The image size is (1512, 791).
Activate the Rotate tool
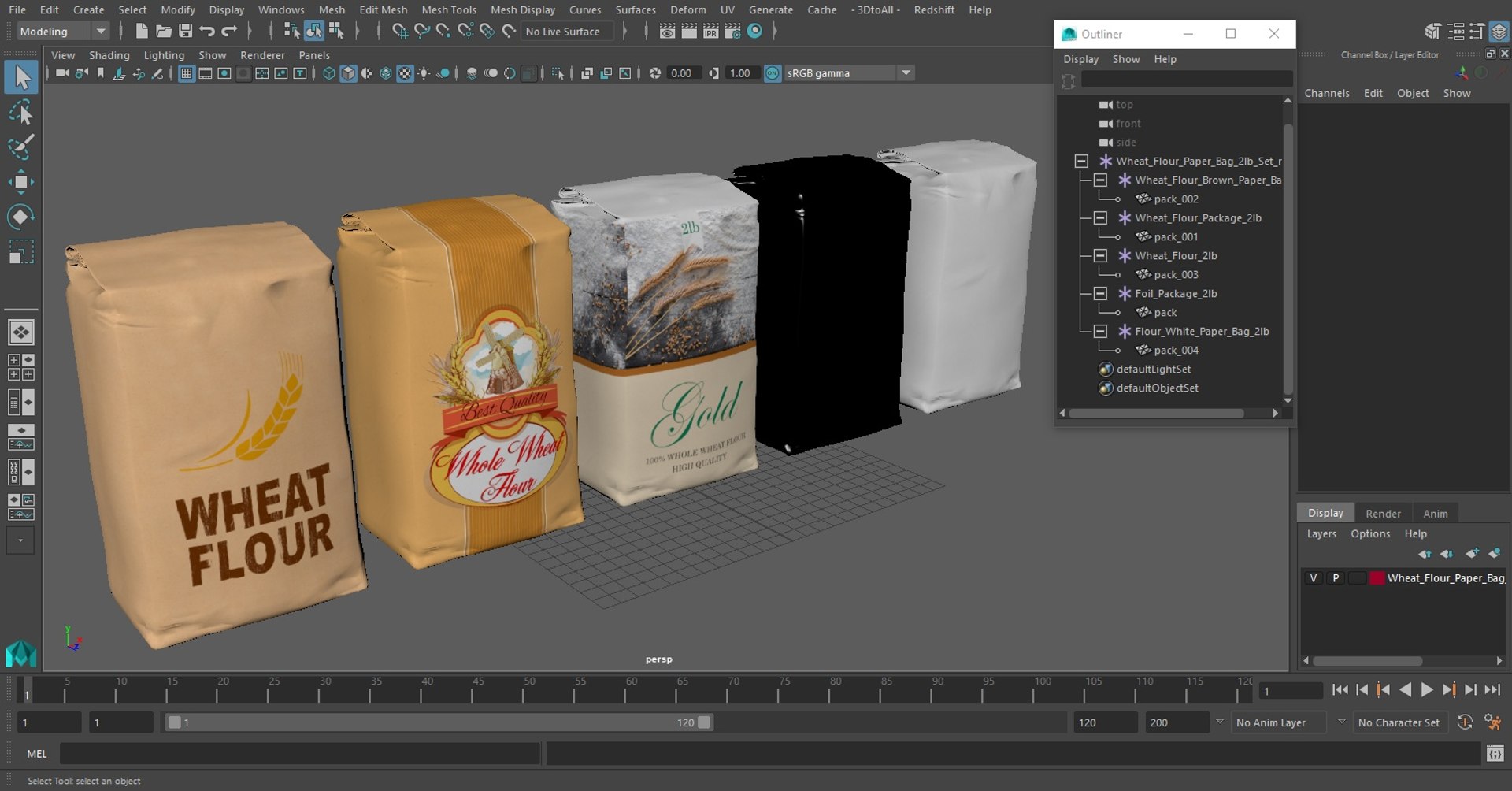click(x=21, y=217)
